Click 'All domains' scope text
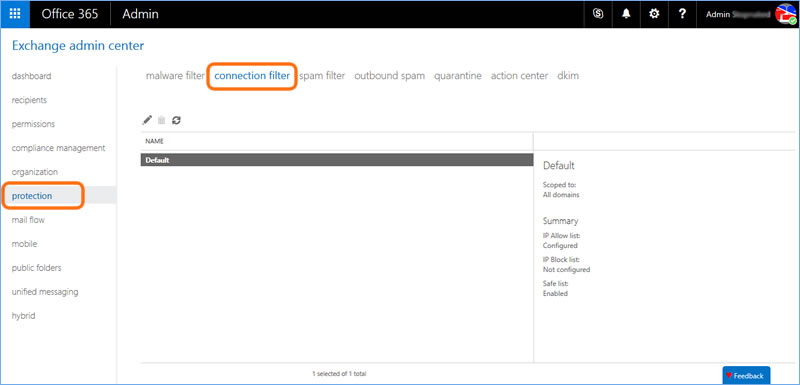 561,195
